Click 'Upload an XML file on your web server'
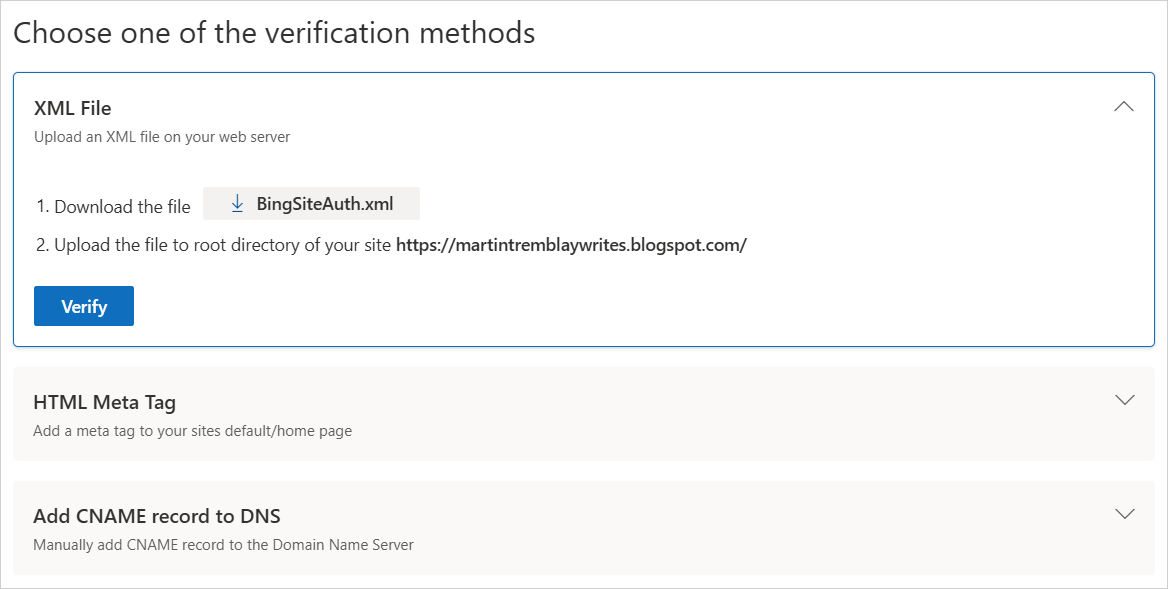 [162, 137]
